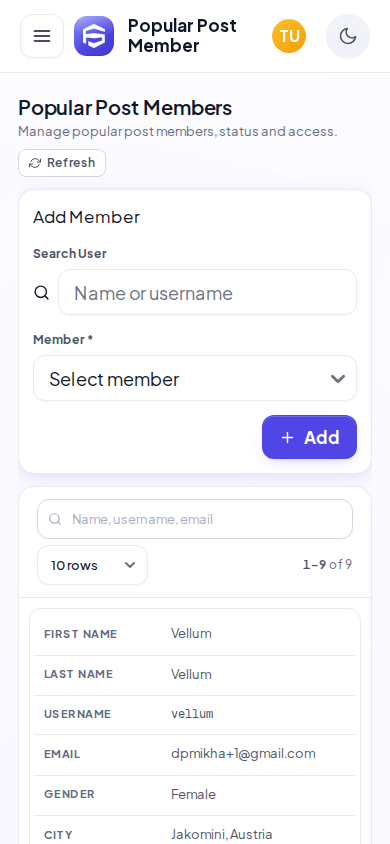The width and height of the screenshot is (390, 844).
Task: Click the Add member button
Action: pyautogui.click(x=309, y=437)
